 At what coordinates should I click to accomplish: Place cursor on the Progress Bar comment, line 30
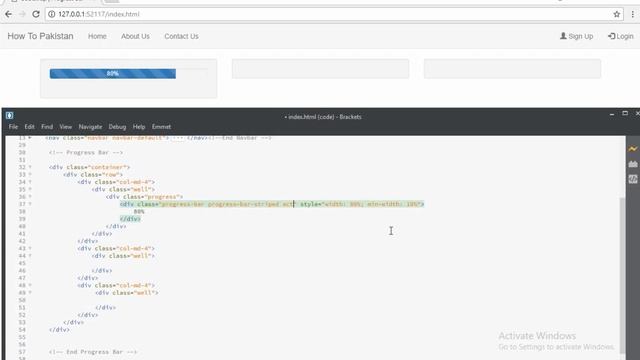click(86, 153)
